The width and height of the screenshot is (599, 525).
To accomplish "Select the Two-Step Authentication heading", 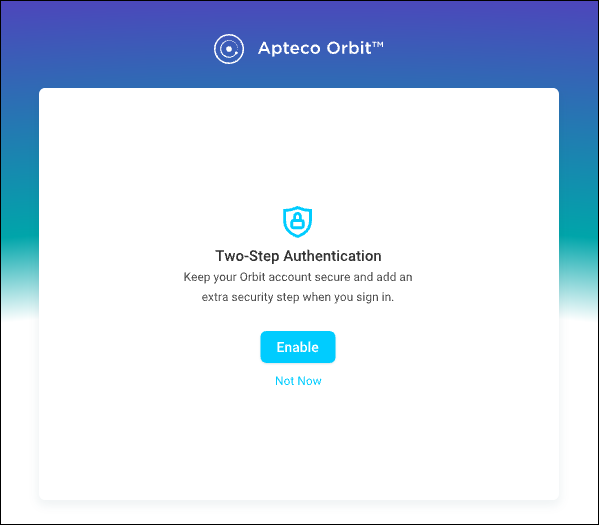I will (298, 256).
